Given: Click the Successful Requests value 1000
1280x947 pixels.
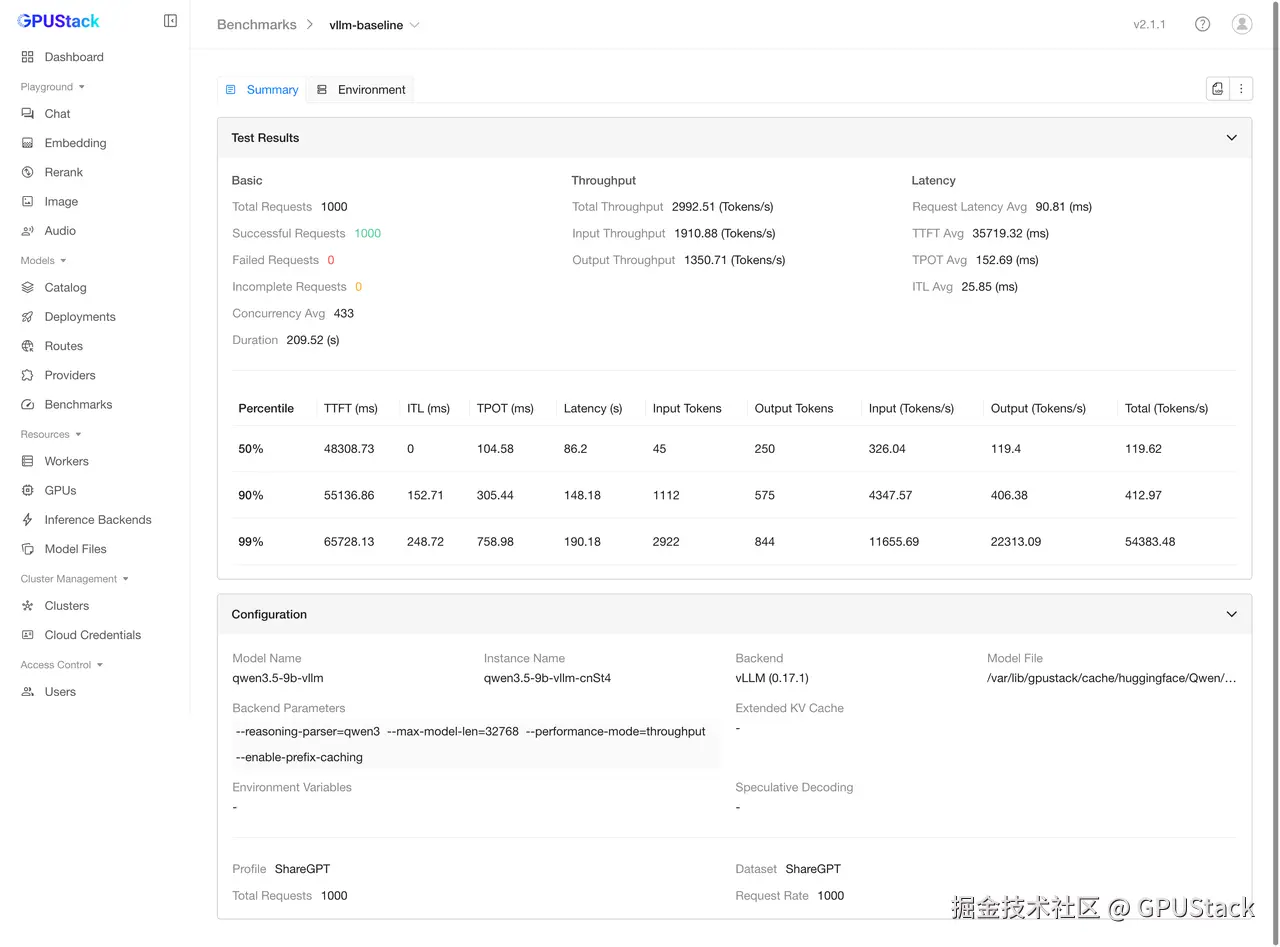Looking at the screenshot, I should pos(367,233).
